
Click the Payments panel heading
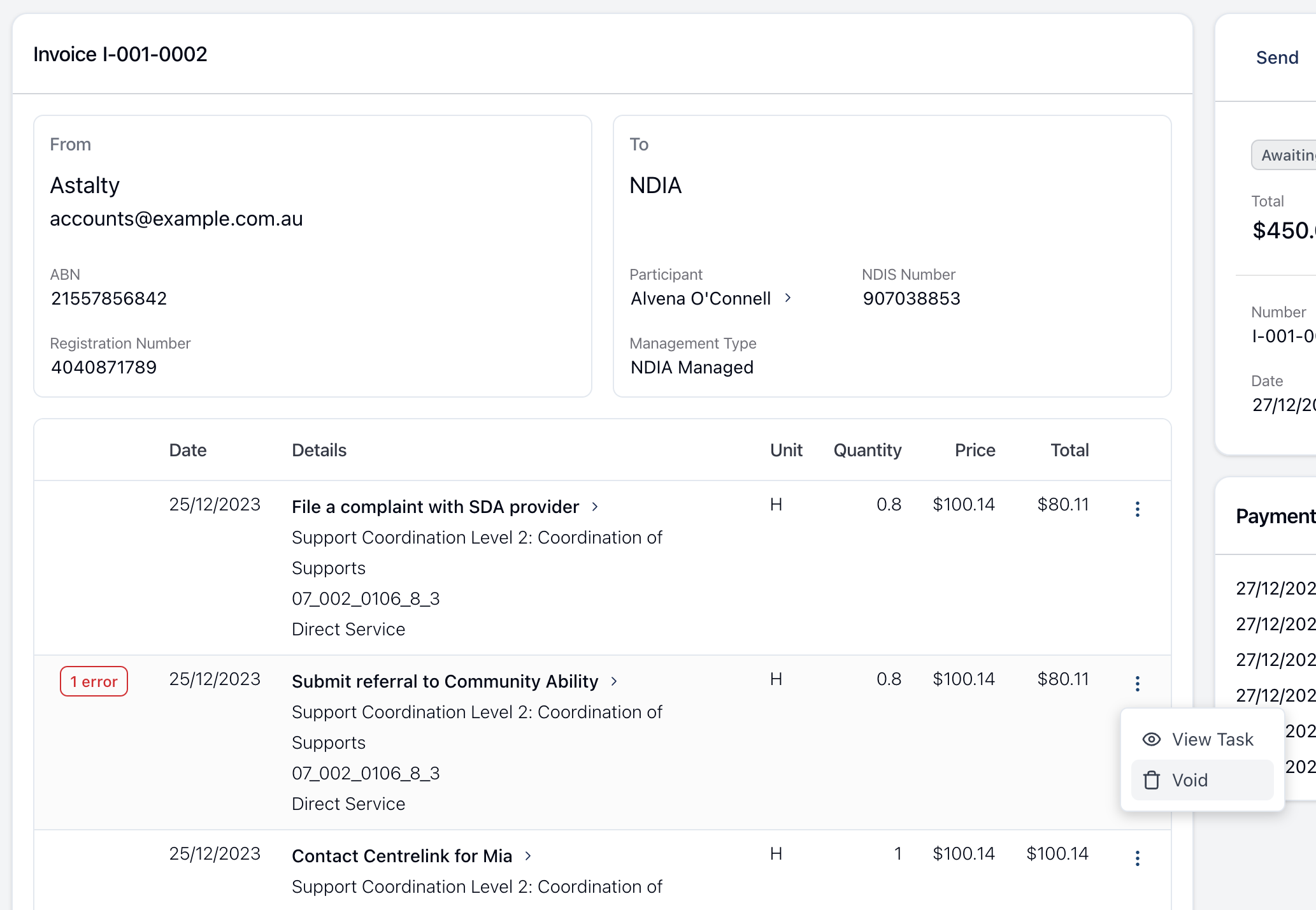[1276, 516]
